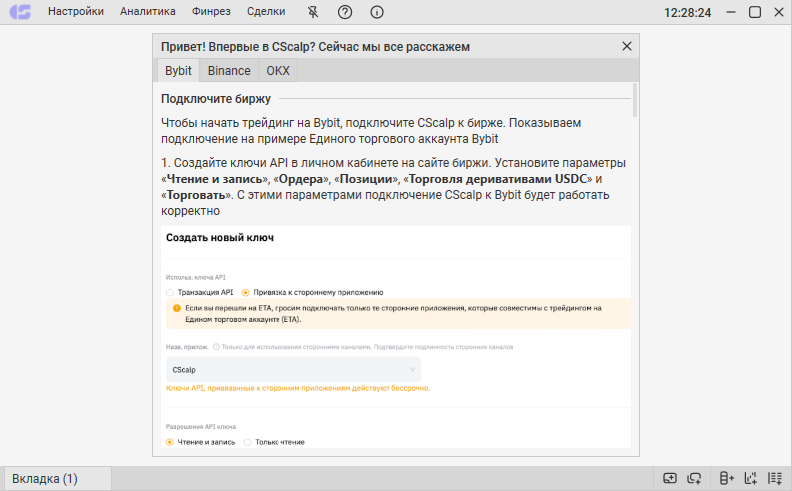Add an order book via bottom-bar icon
792x491 pixels.
pos(726,478)
